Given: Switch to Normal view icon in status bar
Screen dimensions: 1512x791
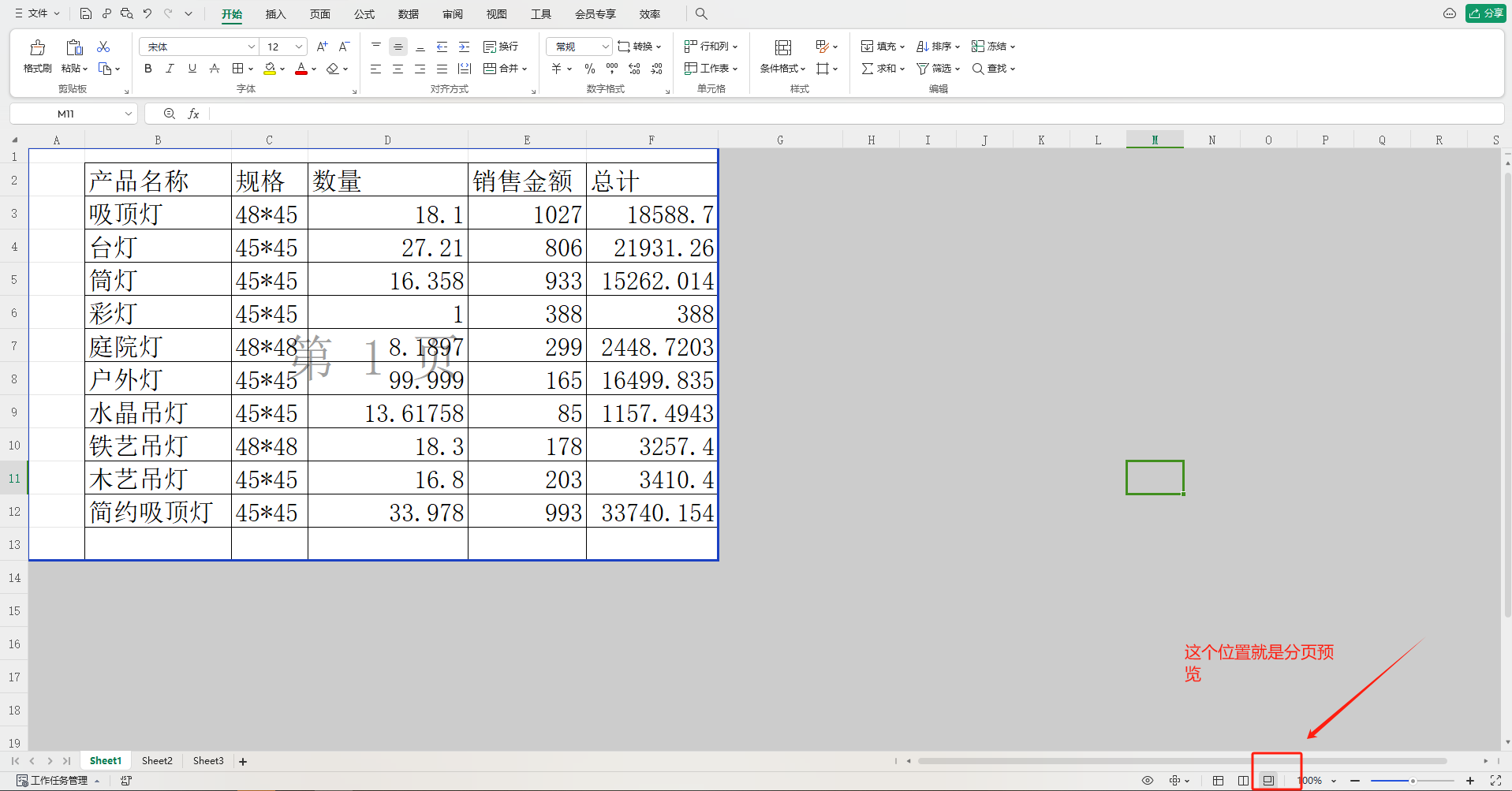Looking at the screenshot, I should click(x=1218, y=781).
